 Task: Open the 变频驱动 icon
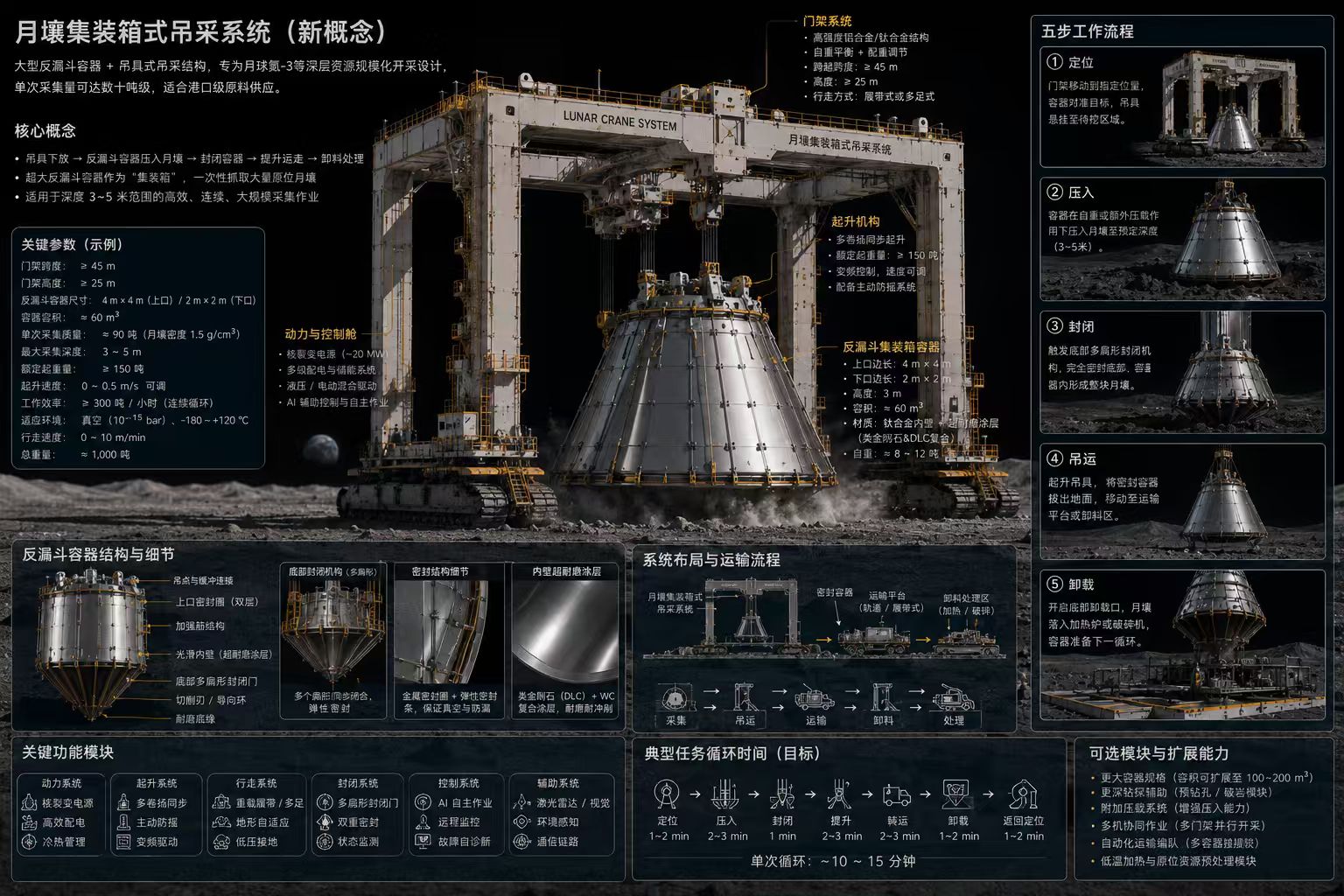pos(123,842)
